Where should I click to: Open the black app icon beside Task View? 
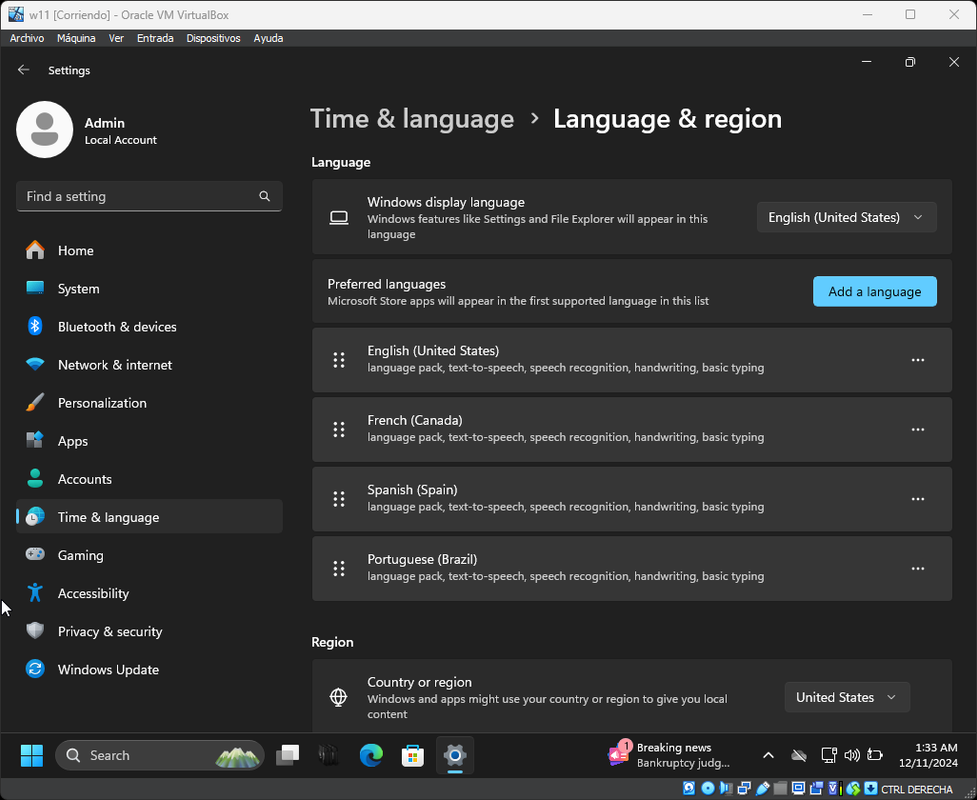(328, 755)
